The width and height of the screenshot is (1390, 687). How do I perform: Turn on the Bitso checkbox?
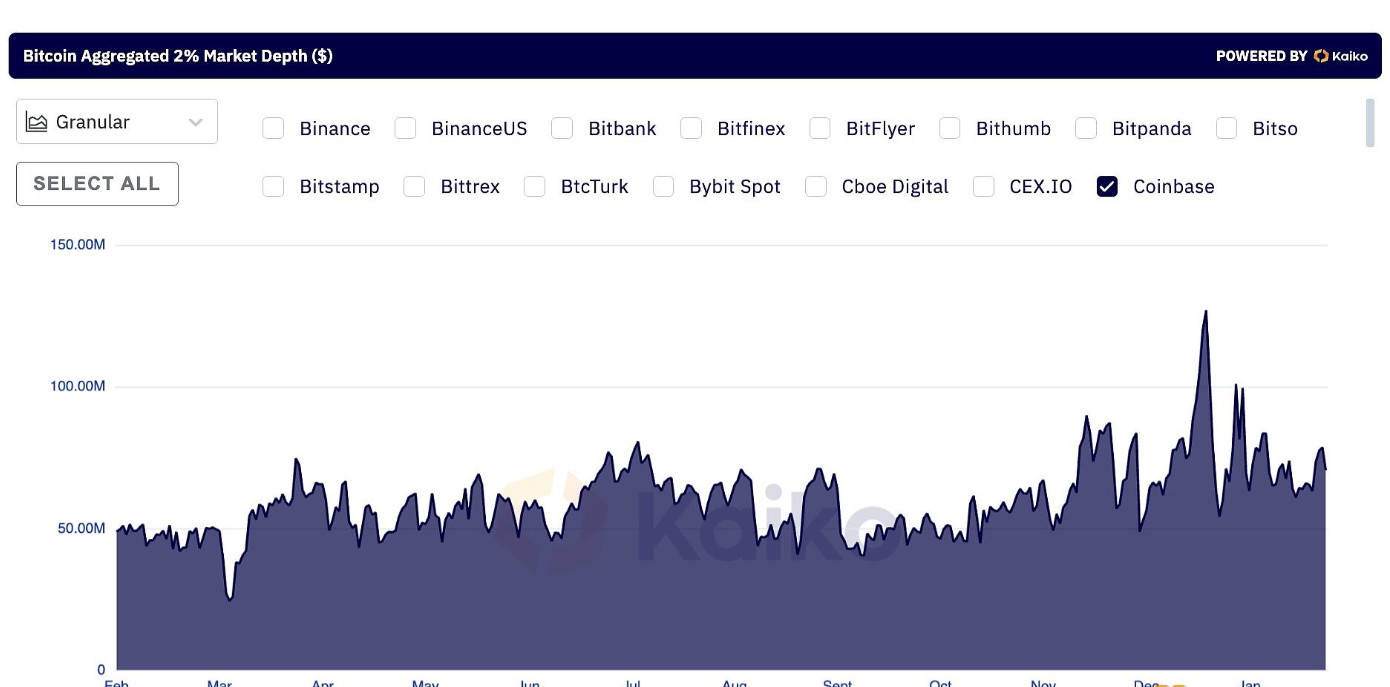pyautogui.click(x=1227, y=128)
